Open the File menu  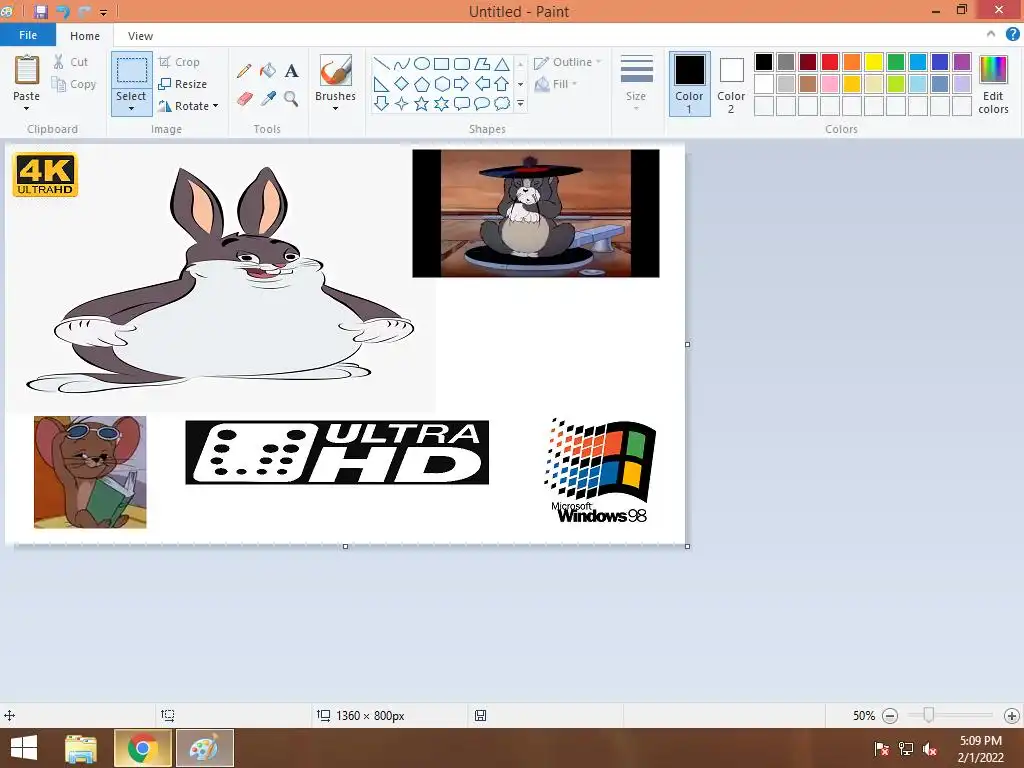28,35
